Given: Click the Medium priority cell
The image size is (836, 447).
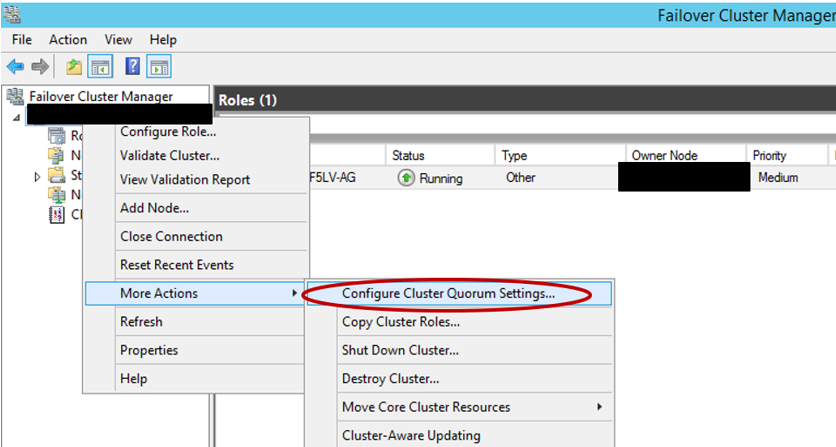Looking at the screenshot, I should (x=778, y=178).
